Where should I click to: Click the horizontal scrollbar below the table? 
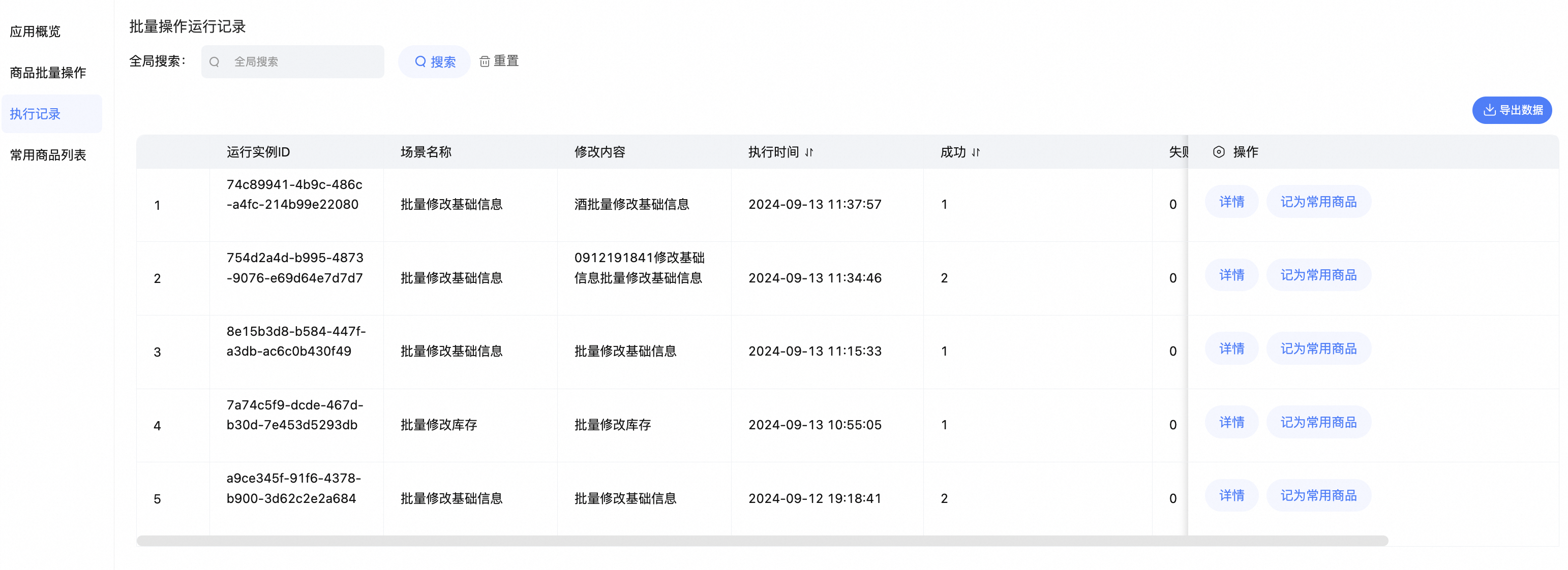coord(761,541)
